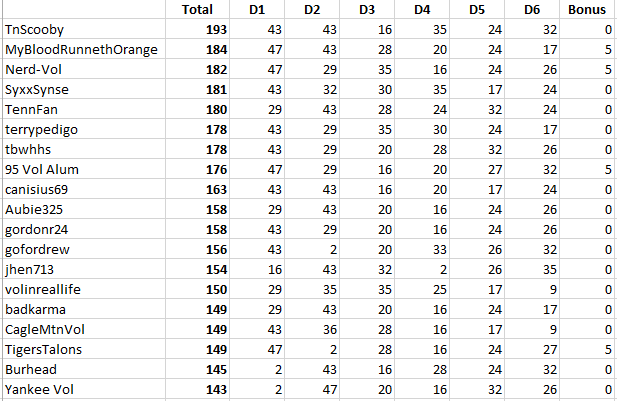Select the TnScooby name cell
This screenshot has width=617, height=401.
[34, 30]
